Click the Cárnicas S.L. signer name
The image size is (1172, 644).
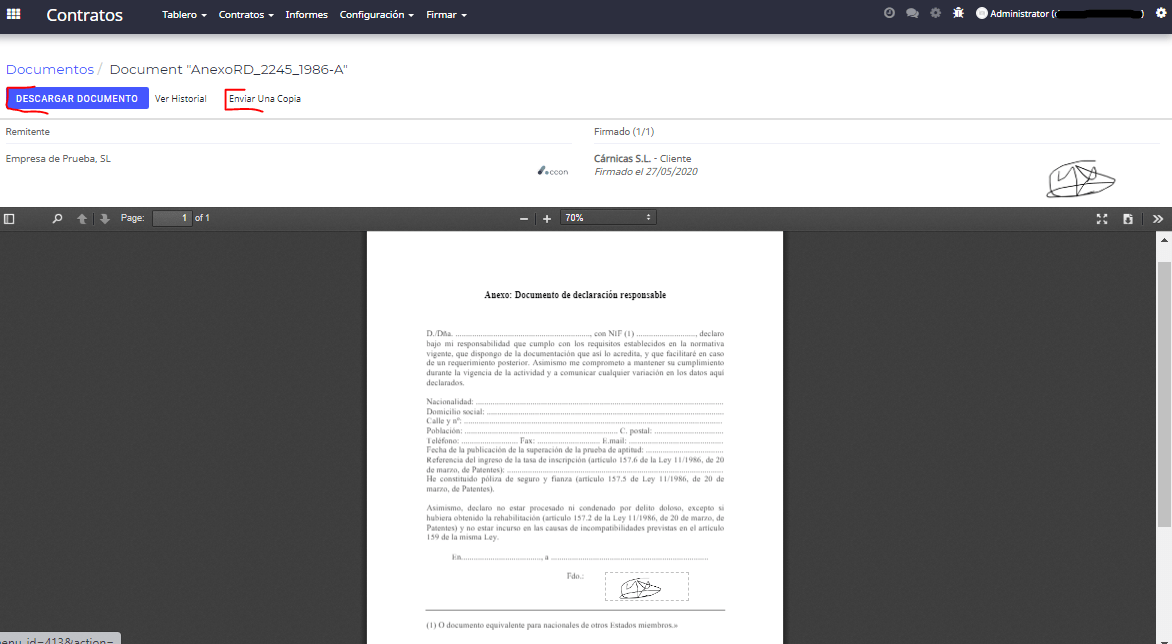tap(622, 158)
